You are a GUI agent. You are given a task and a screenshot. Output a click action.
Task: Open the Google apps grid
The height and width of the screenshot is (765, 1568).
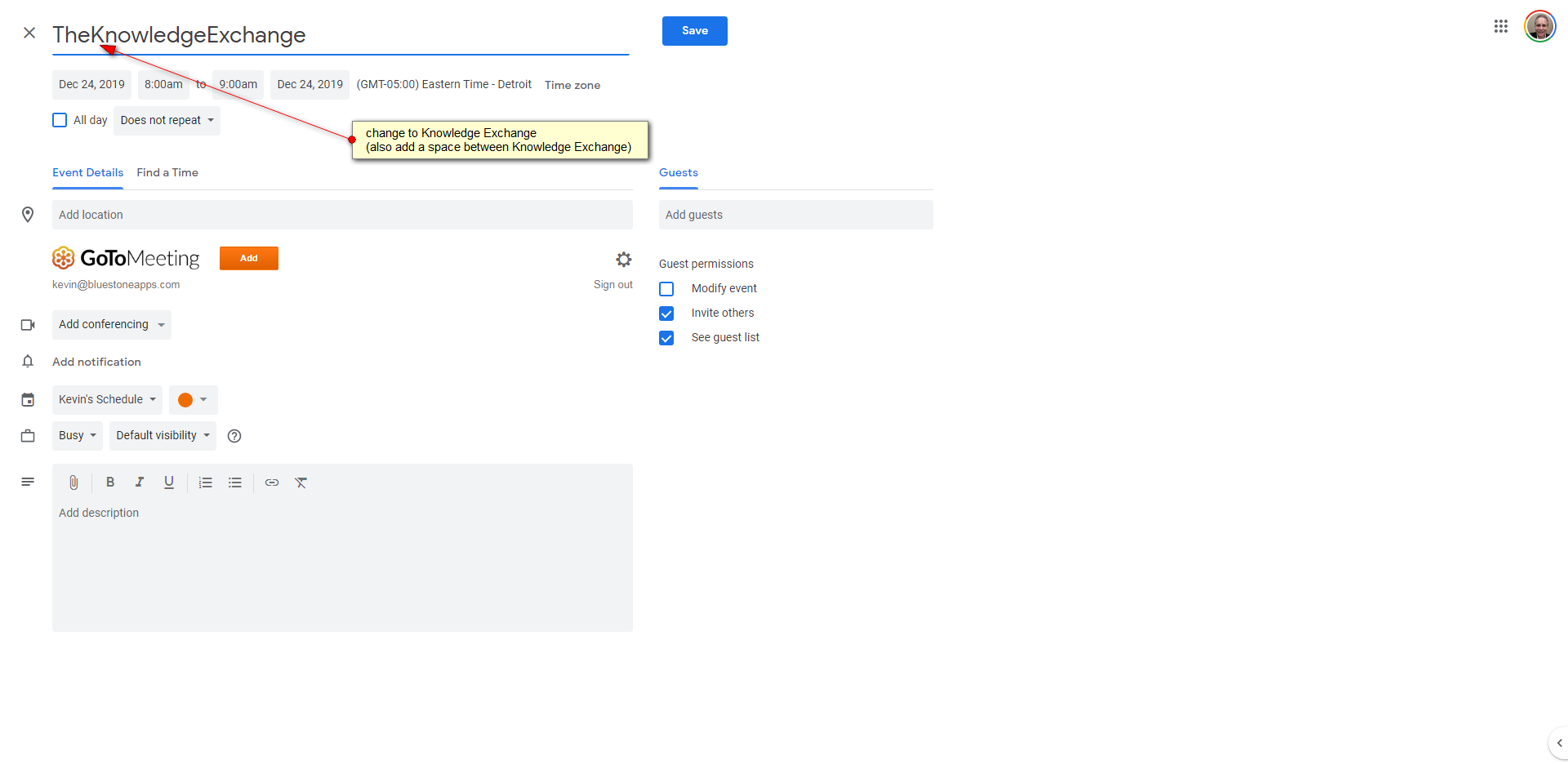(1500, 27)
